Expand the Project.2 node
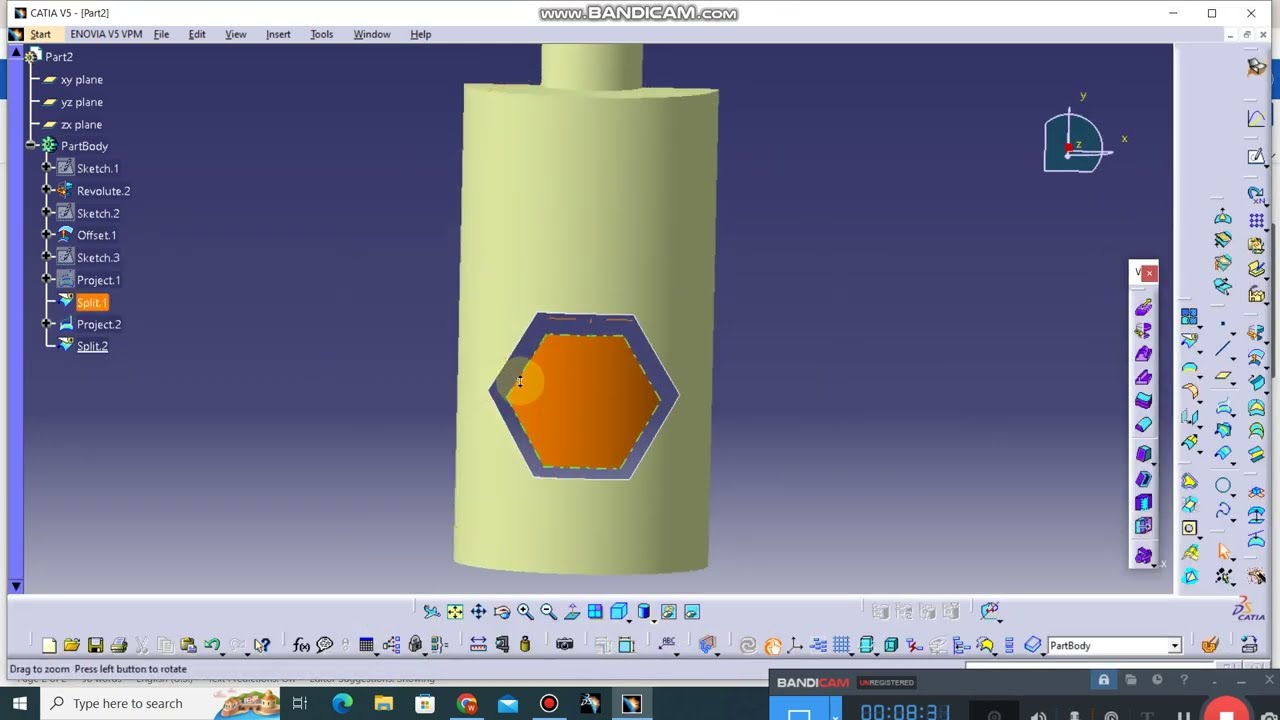1280x720 pixels. click(47, 324)
